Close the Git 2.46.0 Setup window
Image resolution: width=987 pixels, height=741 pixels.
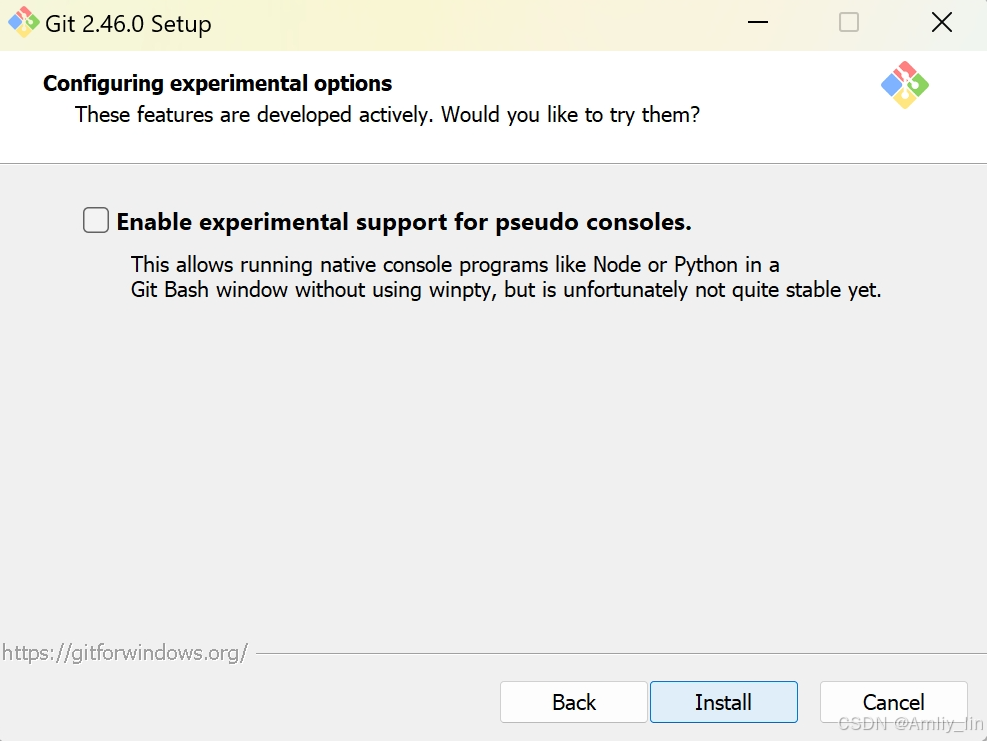tap(942, 23)
